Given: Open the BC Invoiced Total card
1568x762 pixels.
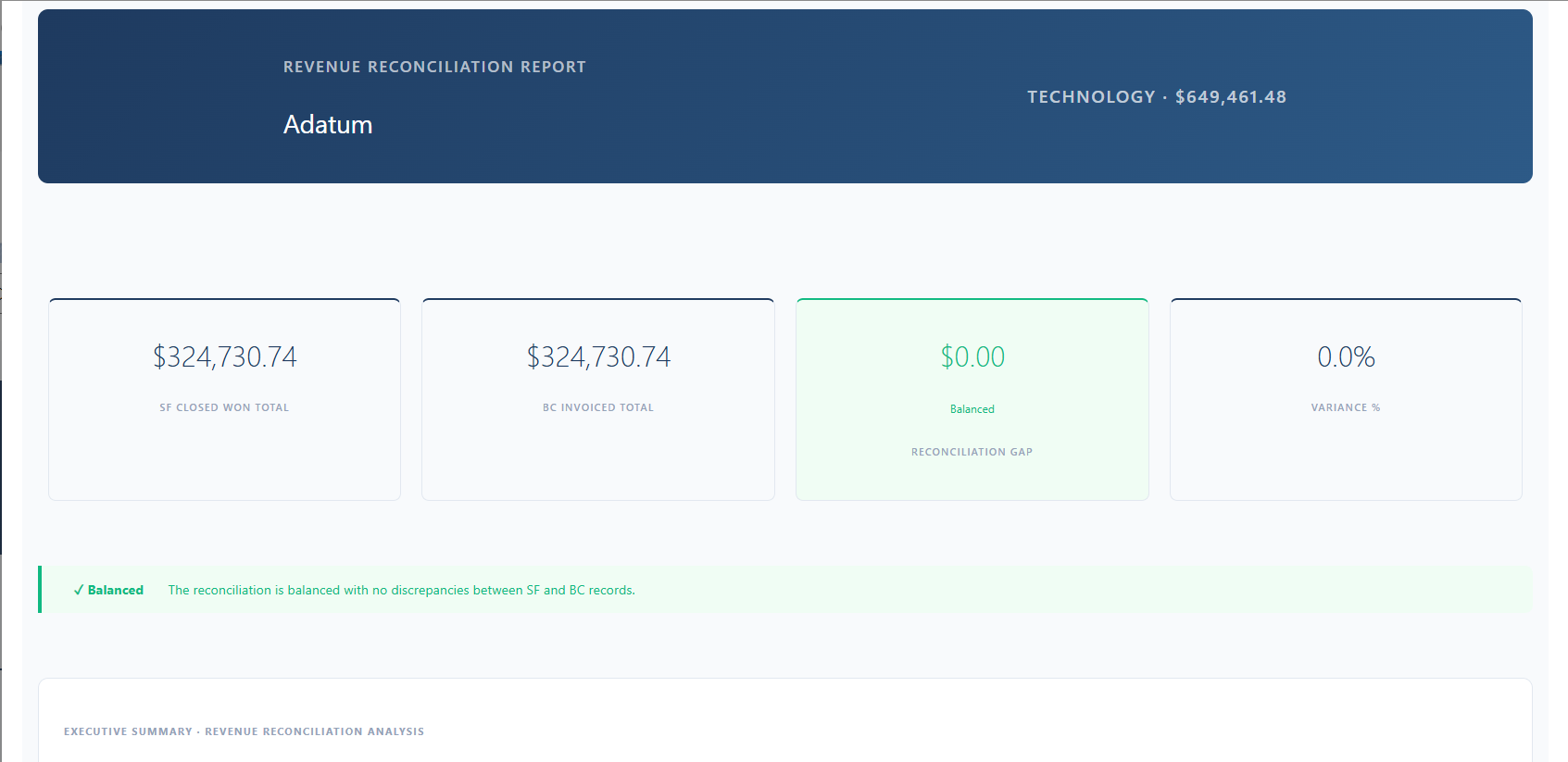Looking at the screenshot, I should 598,399.
